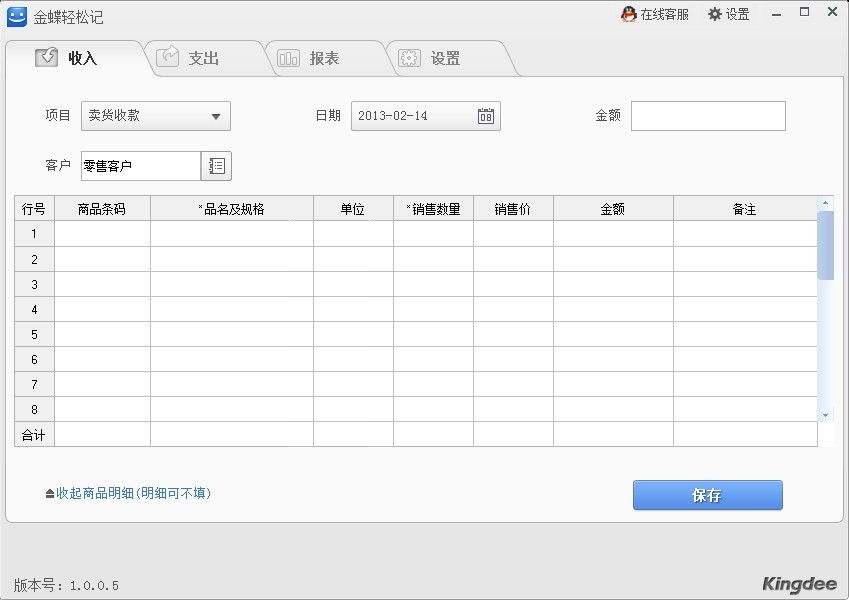
Task: Collapse product details via 收起商品明细
Action: [128, 493]
